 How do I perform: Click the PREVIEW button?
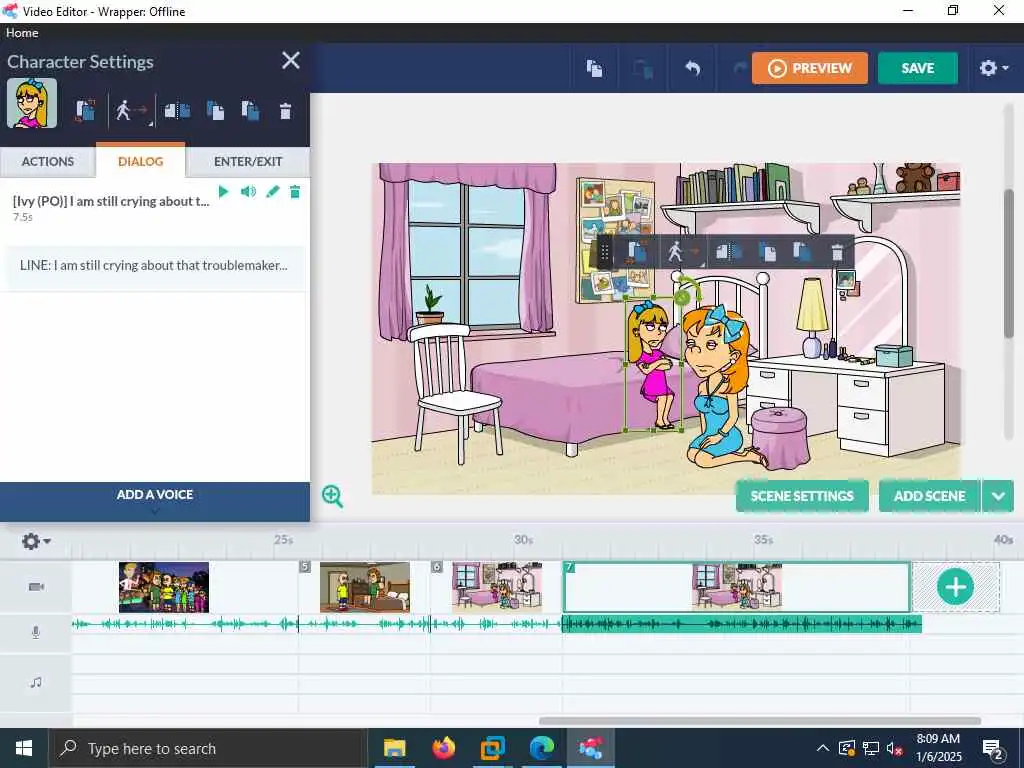point(810,68)
